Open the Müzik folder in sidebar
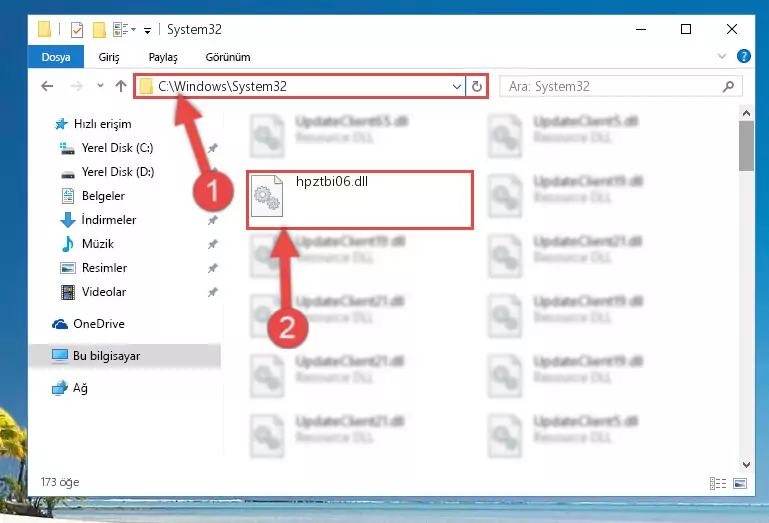The image size is (769, 523). coord(98,244)
